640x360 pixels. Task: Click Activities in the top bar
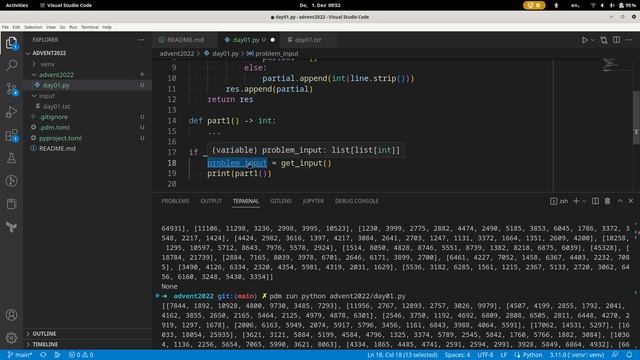click(x=17, y=5)
